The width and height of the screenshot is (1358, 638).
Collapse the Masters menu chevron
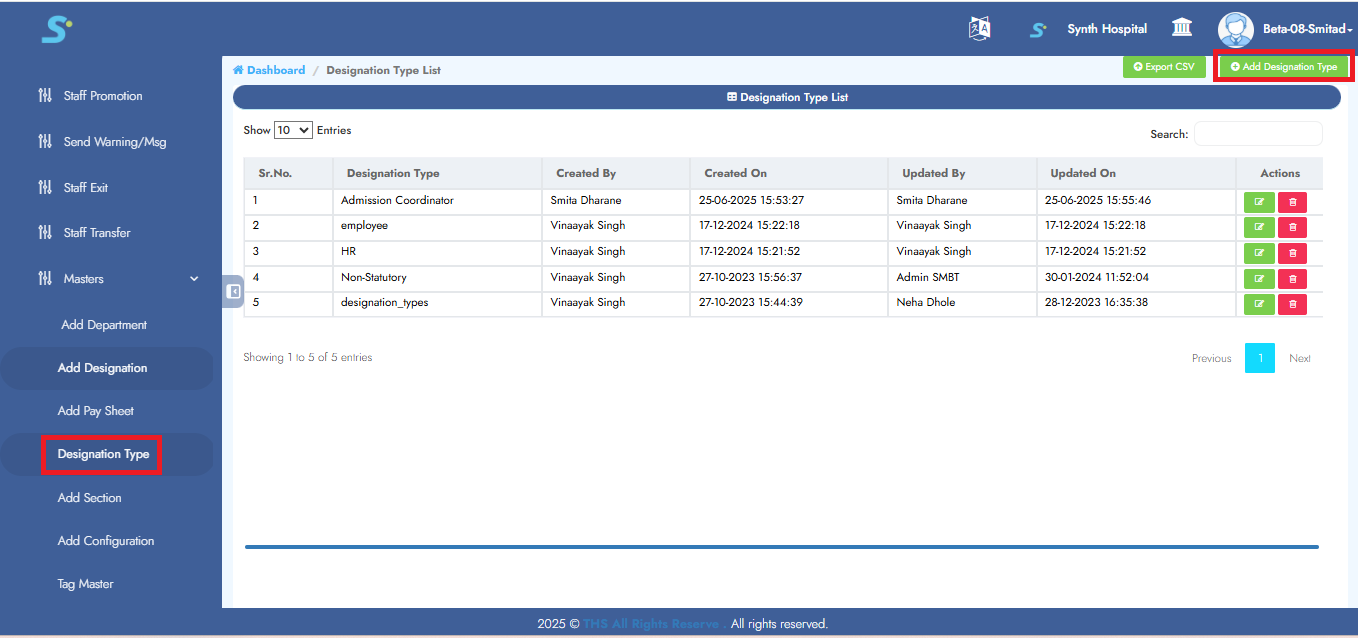point(193,278)
